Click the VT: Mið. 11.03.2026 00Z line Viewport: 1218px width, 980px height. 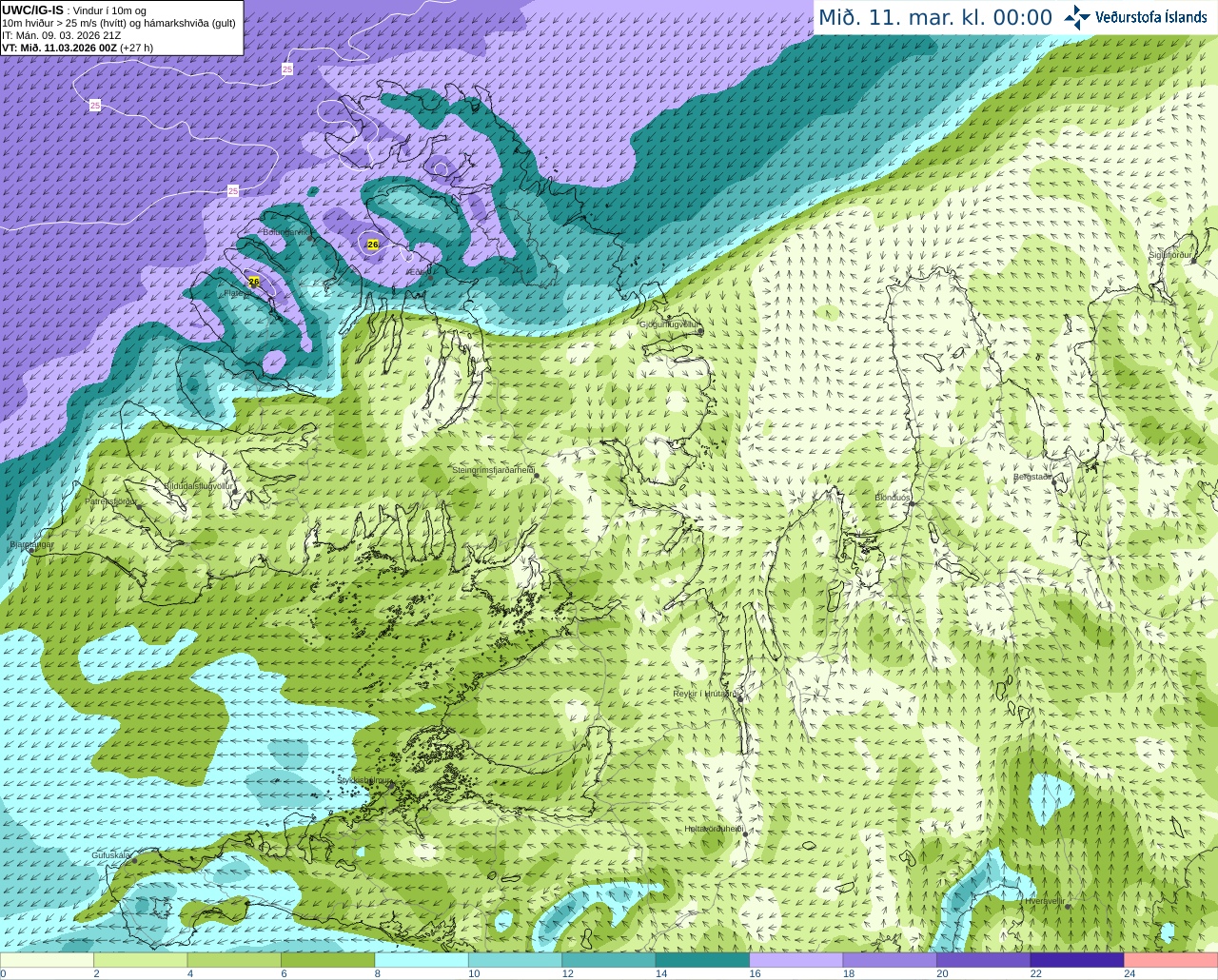point(78,48)
